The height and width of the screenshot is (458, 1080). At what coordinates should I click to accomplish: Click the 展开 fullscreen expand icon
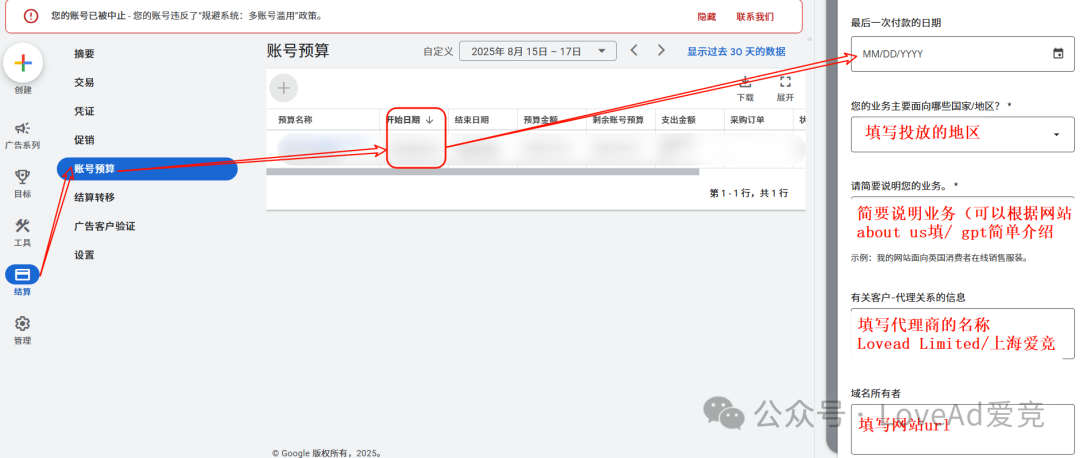pyautogui.click(x=785, y=84)
